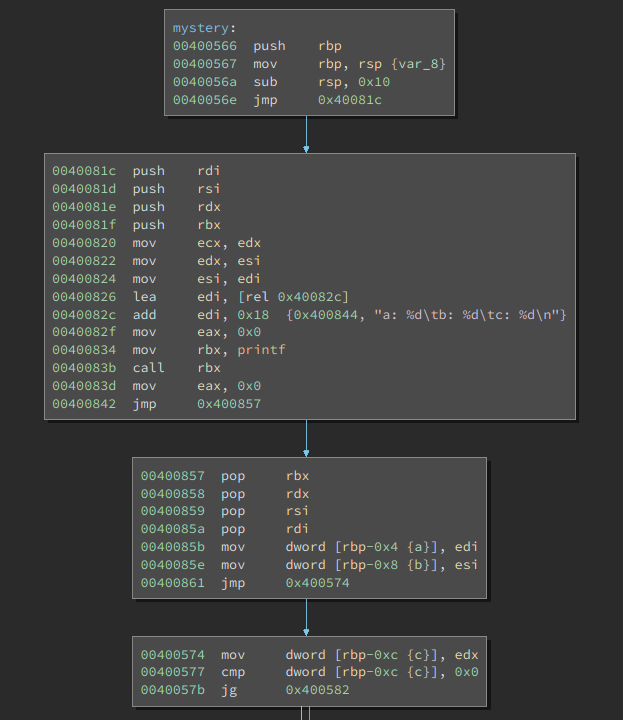Select address 0040083d after the call
The image size is (623, 720).
(84, 386)
